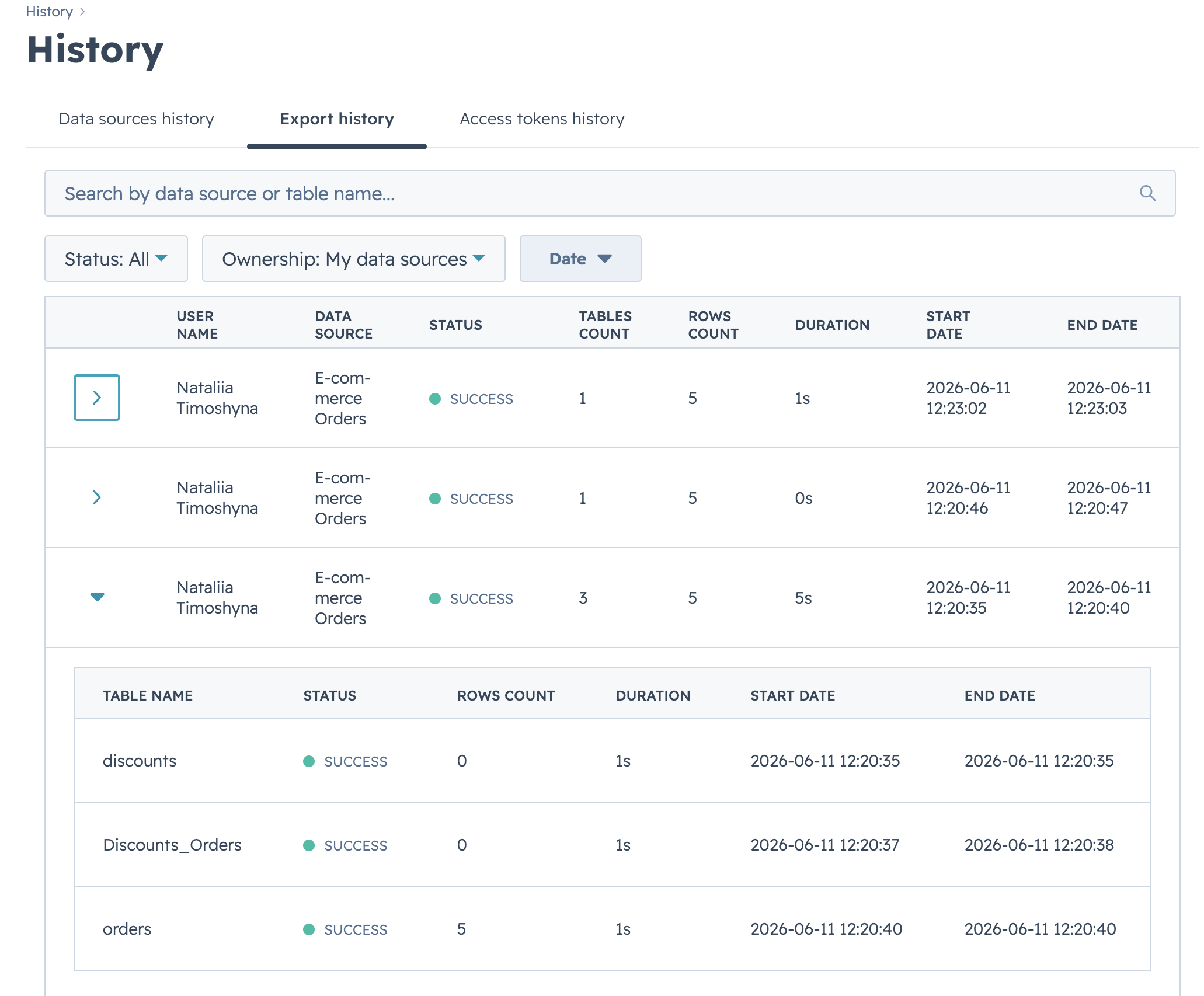Click the orders table name
Viewport: 1204px width, 996px height.
click(127, 929)
